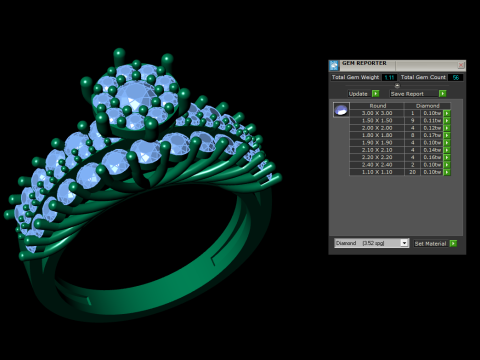Collapse the panel with the small round toggle
Screen dimensions: 480x360
(x=397, y=85)
